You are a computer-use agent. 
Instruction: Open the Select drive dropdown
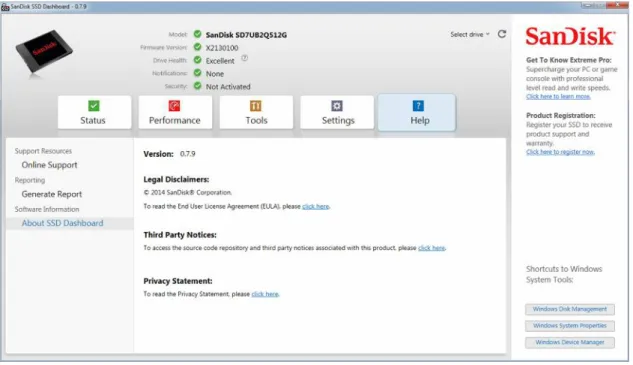tap(470, 35)
